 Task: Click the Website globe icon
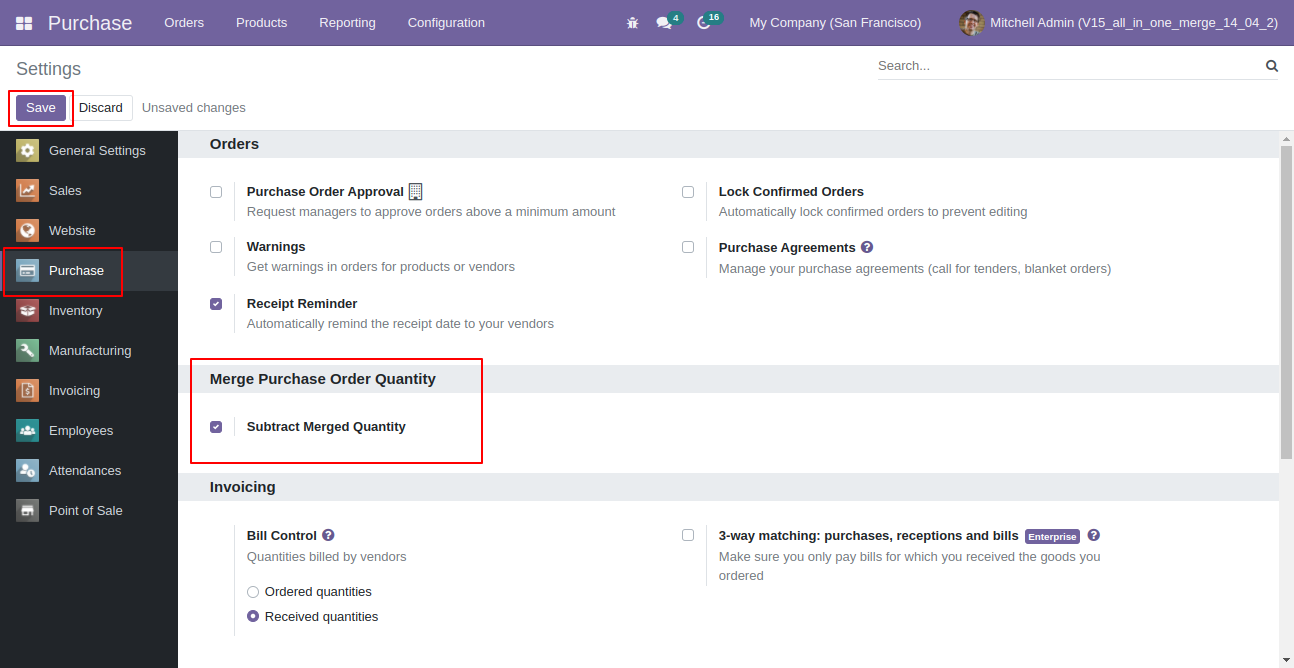coord(27,231)
